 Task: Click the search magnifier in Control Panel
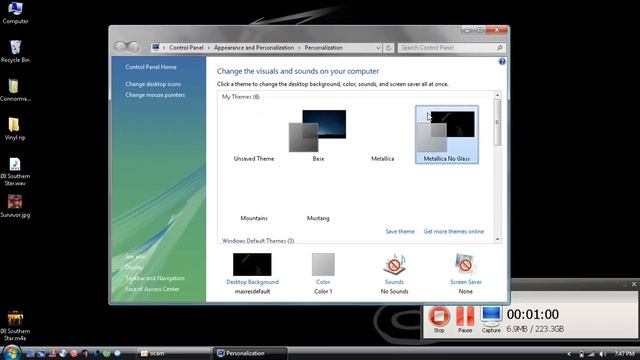coord(500,48)
